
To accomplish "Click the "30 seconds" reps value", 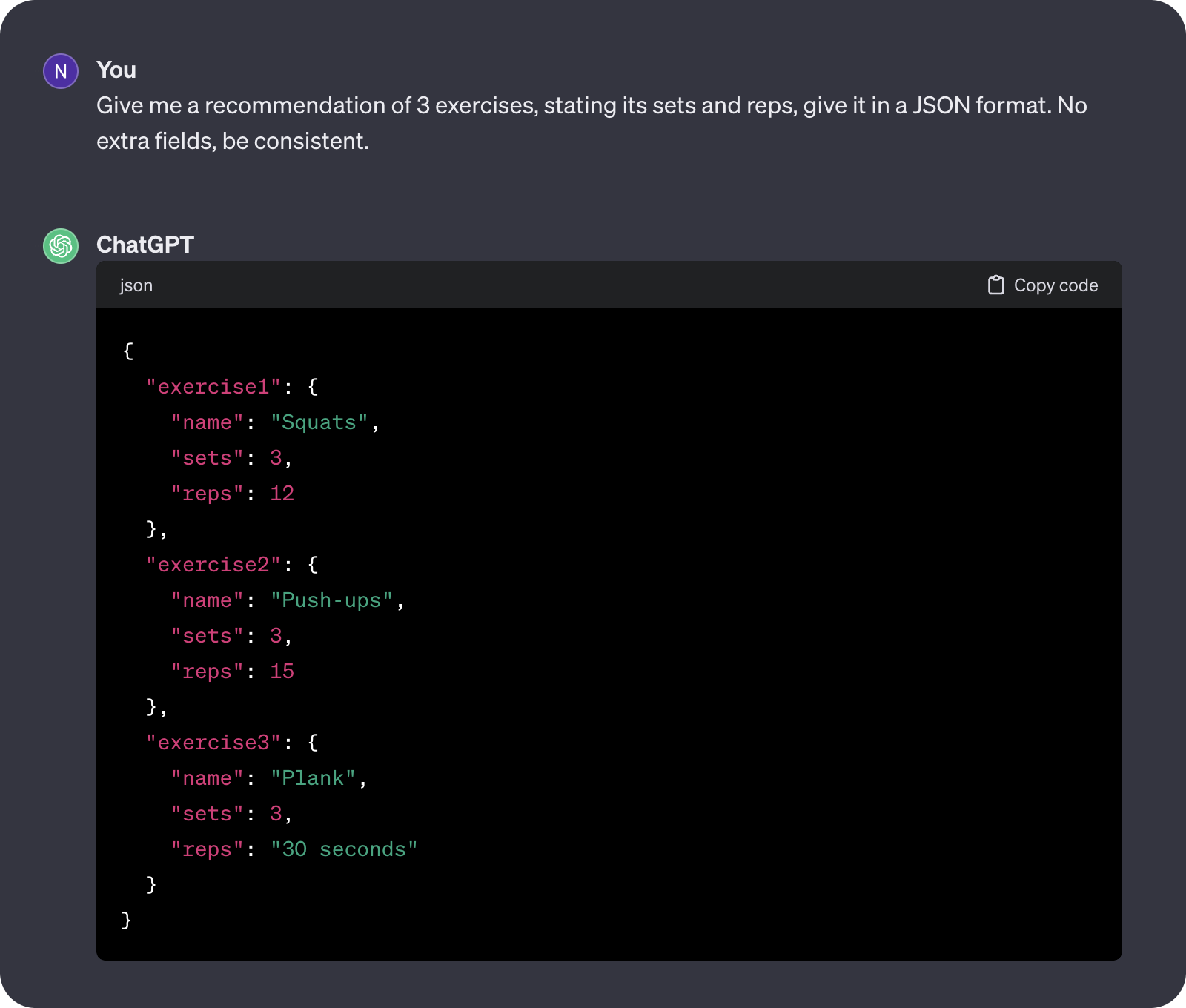I will (344, 849).
